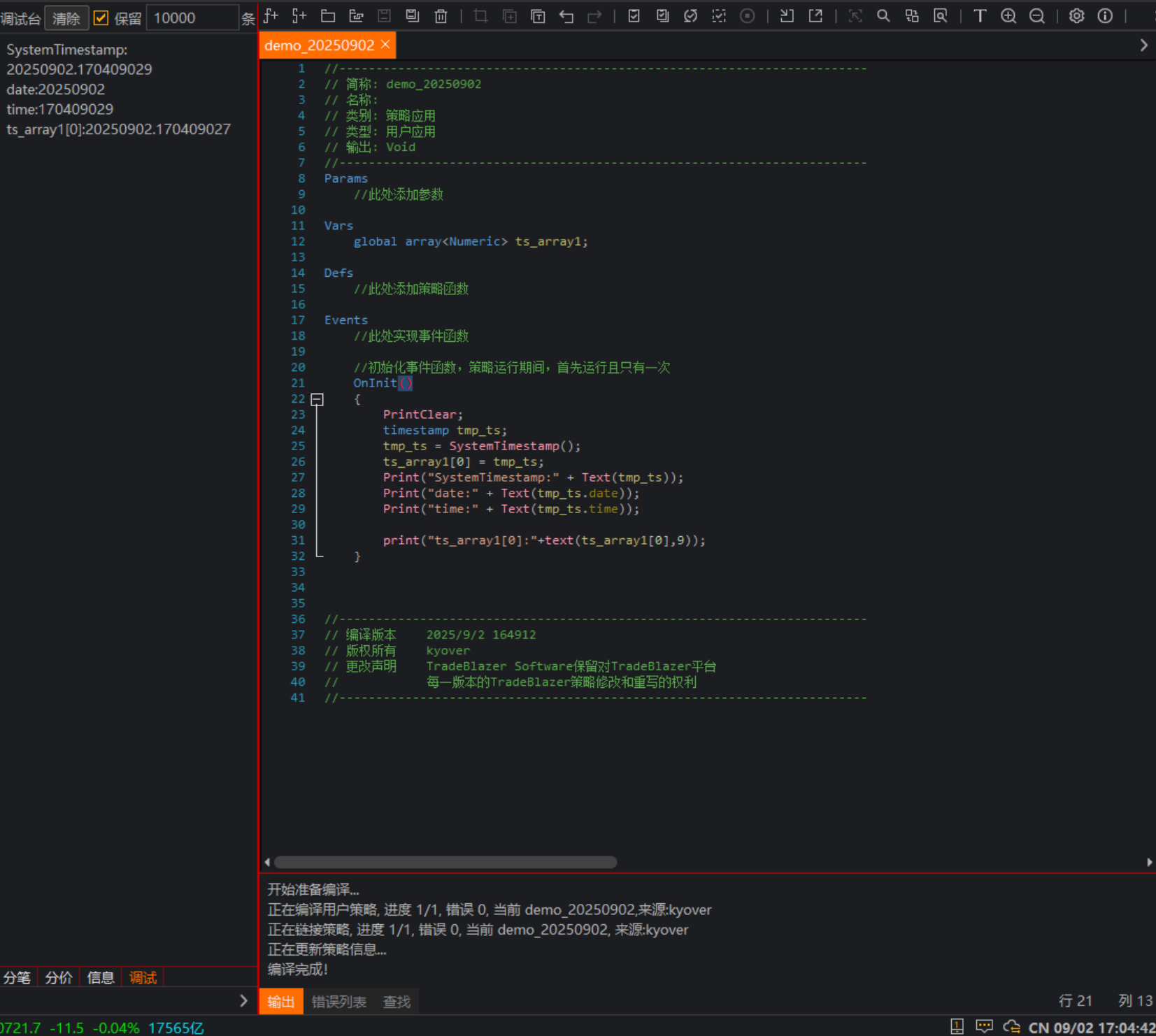Screen dimensions: 1156x1036
Task: Click the cut/crop toolbar icon
Action: (480, 16)
